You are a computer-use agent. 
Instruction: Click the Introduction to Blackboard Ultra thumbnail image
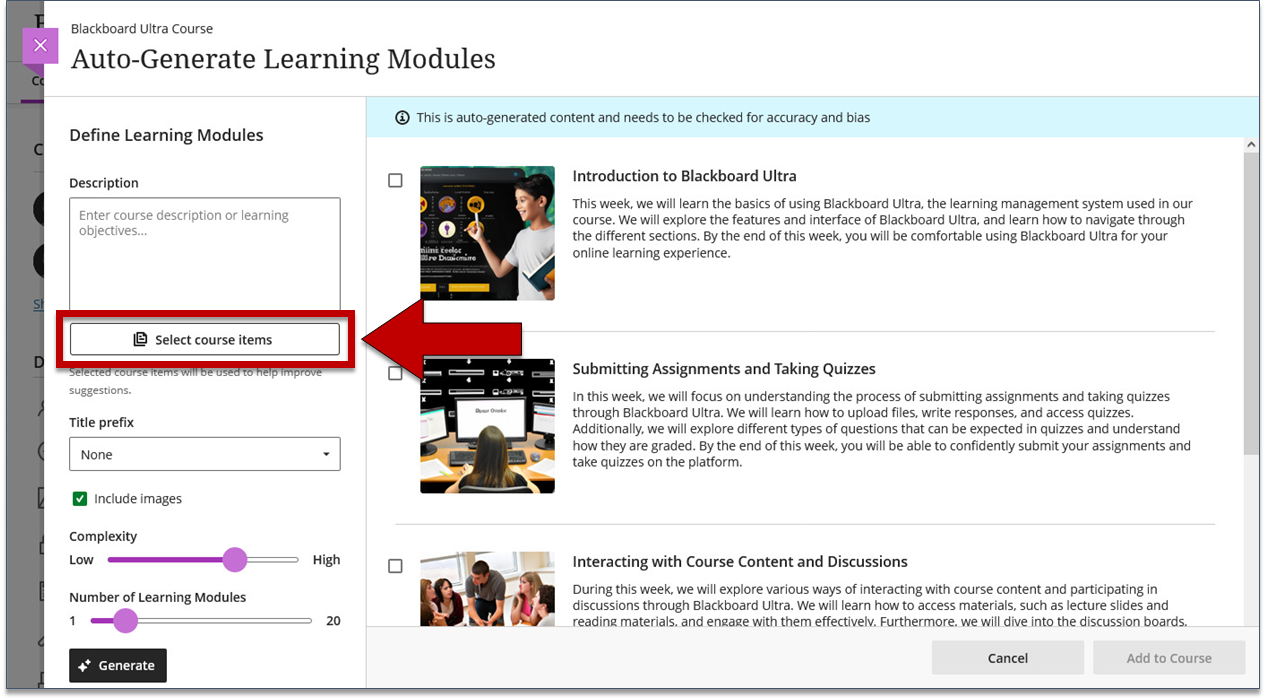487,233
